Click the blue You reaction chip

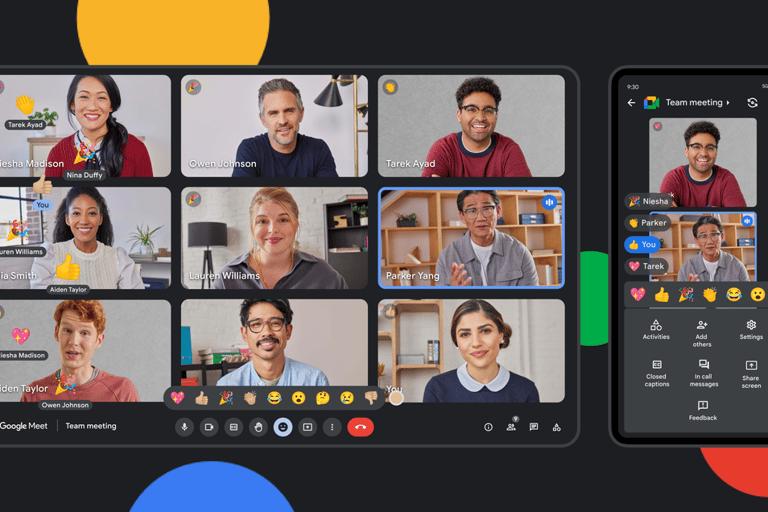pos(642,244)
